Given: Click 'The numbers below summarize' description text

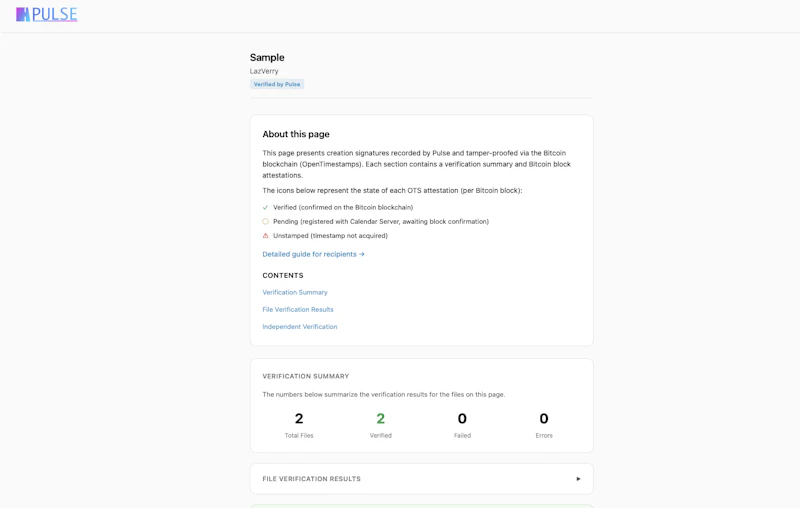Looking at the screenshot, I should 384,394.
